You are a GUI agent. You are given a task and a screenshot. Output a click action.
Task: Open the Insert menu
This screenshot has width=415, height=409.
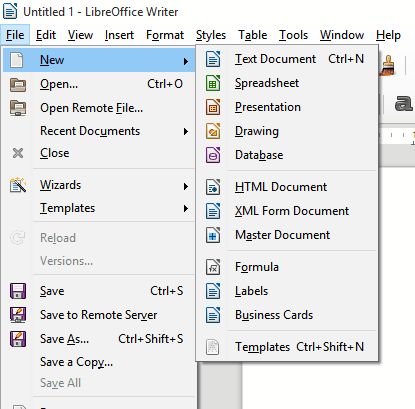[x=119, y=35]
